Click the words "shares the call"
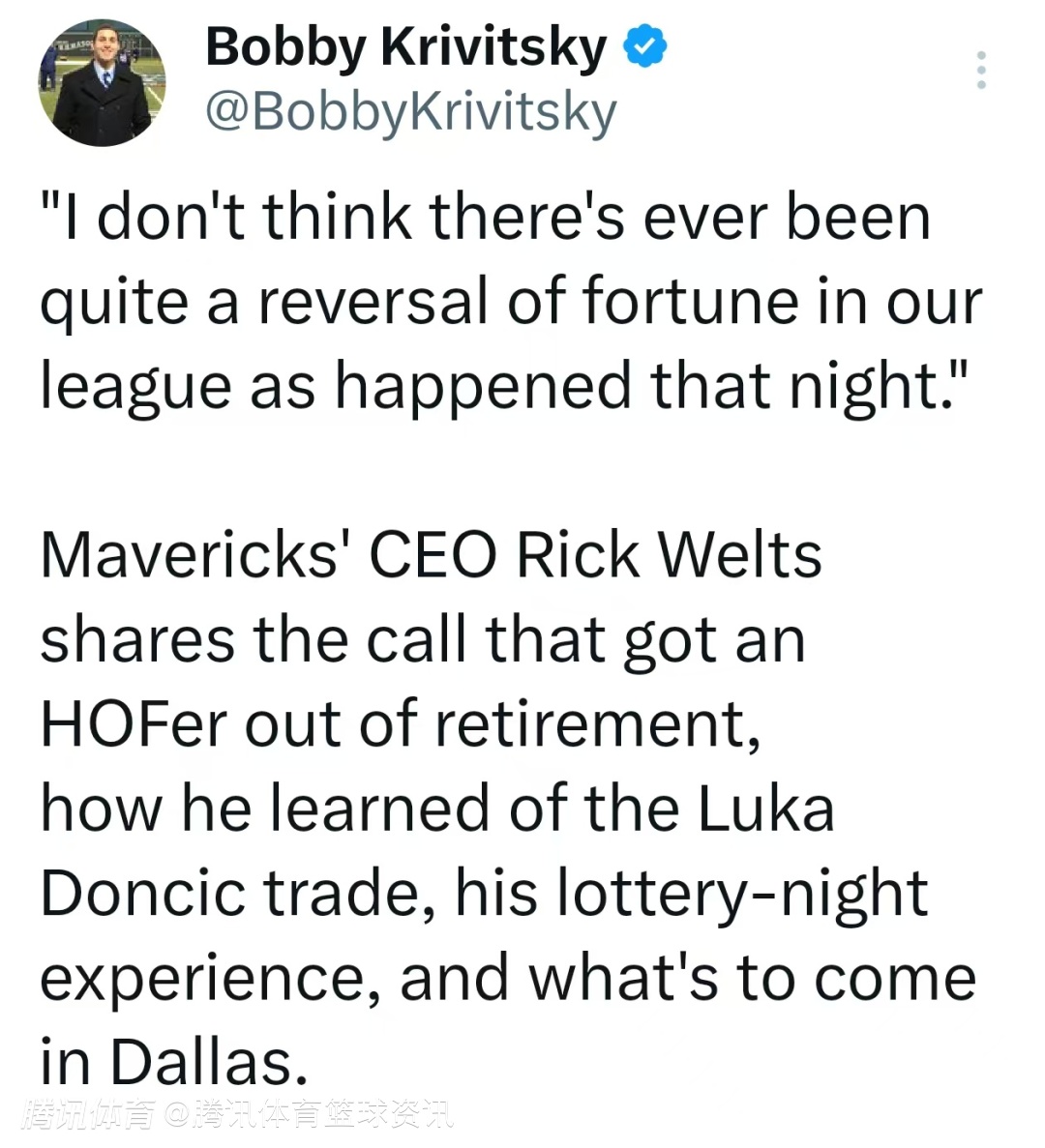The height and width of the screenshot is (1148, 1045). pos(253,639)
